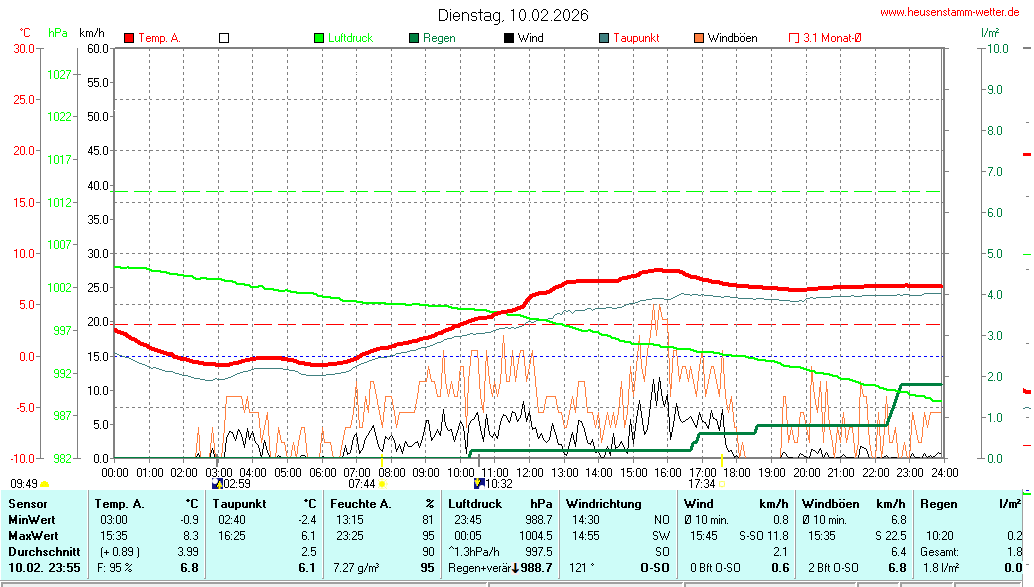The width and height of the screenshot is (1034, 587).
Task: Select the Feuchte A. column header
Action: pyautogui.click(x=361, y=503)
